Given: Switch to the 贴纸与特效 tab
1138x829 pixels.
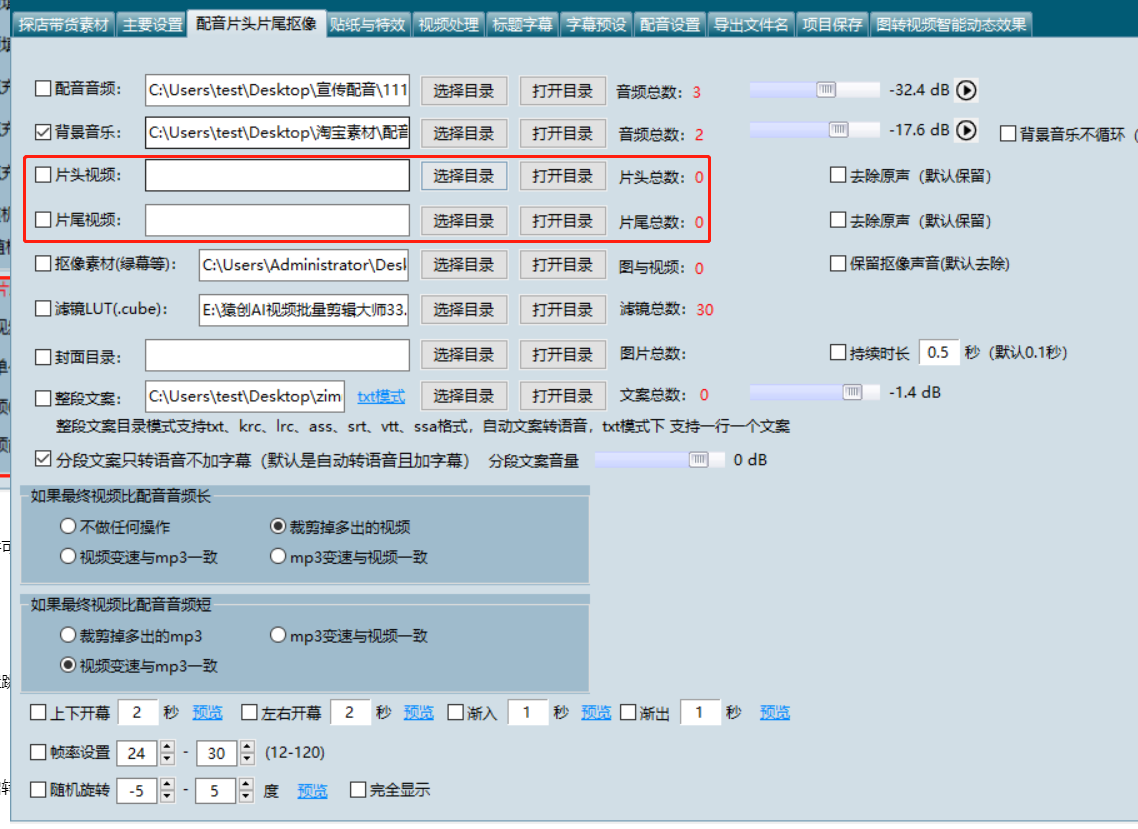Looking at the screenshot, I should coord(368,25).
